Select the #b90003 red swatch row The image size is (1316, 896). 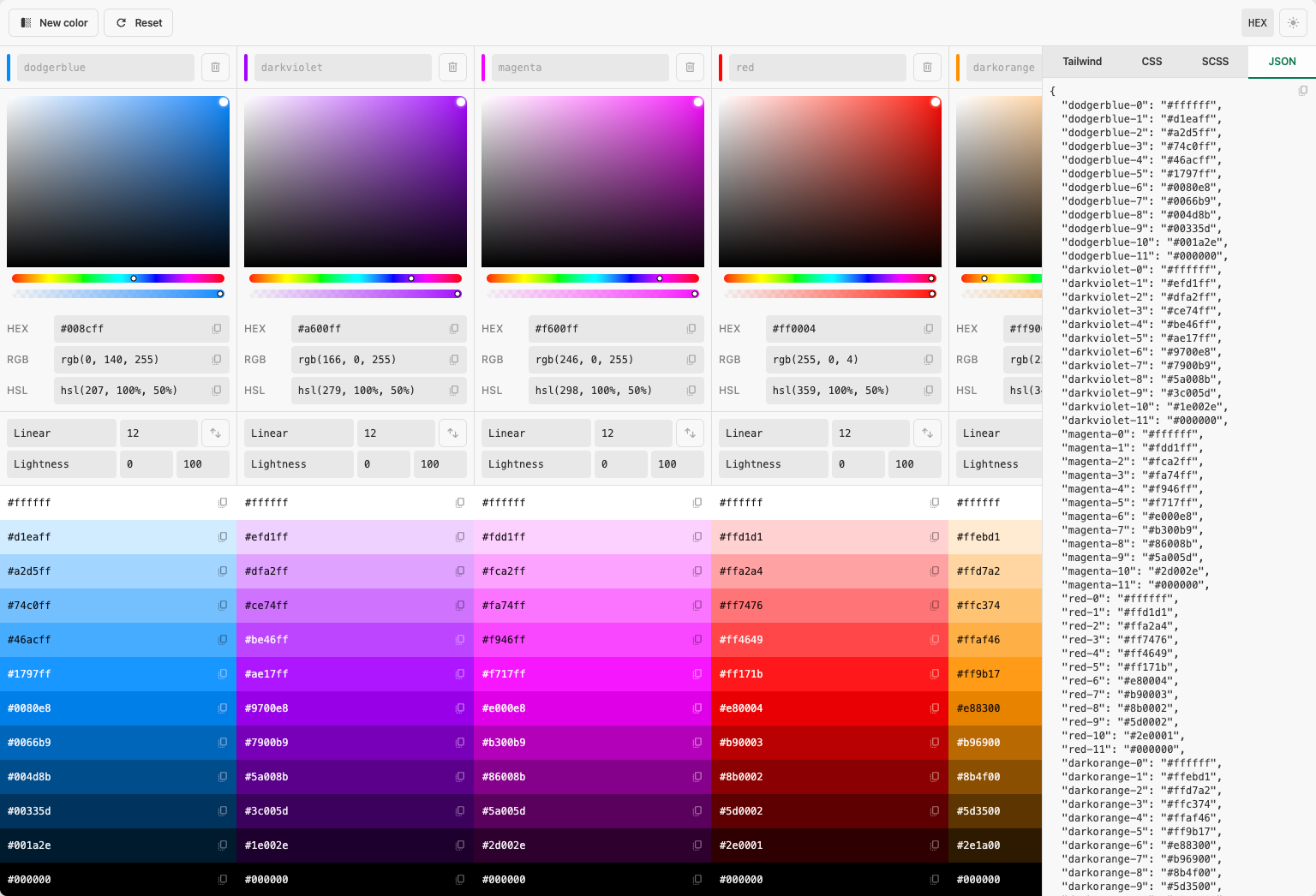(x=829, y=743)
